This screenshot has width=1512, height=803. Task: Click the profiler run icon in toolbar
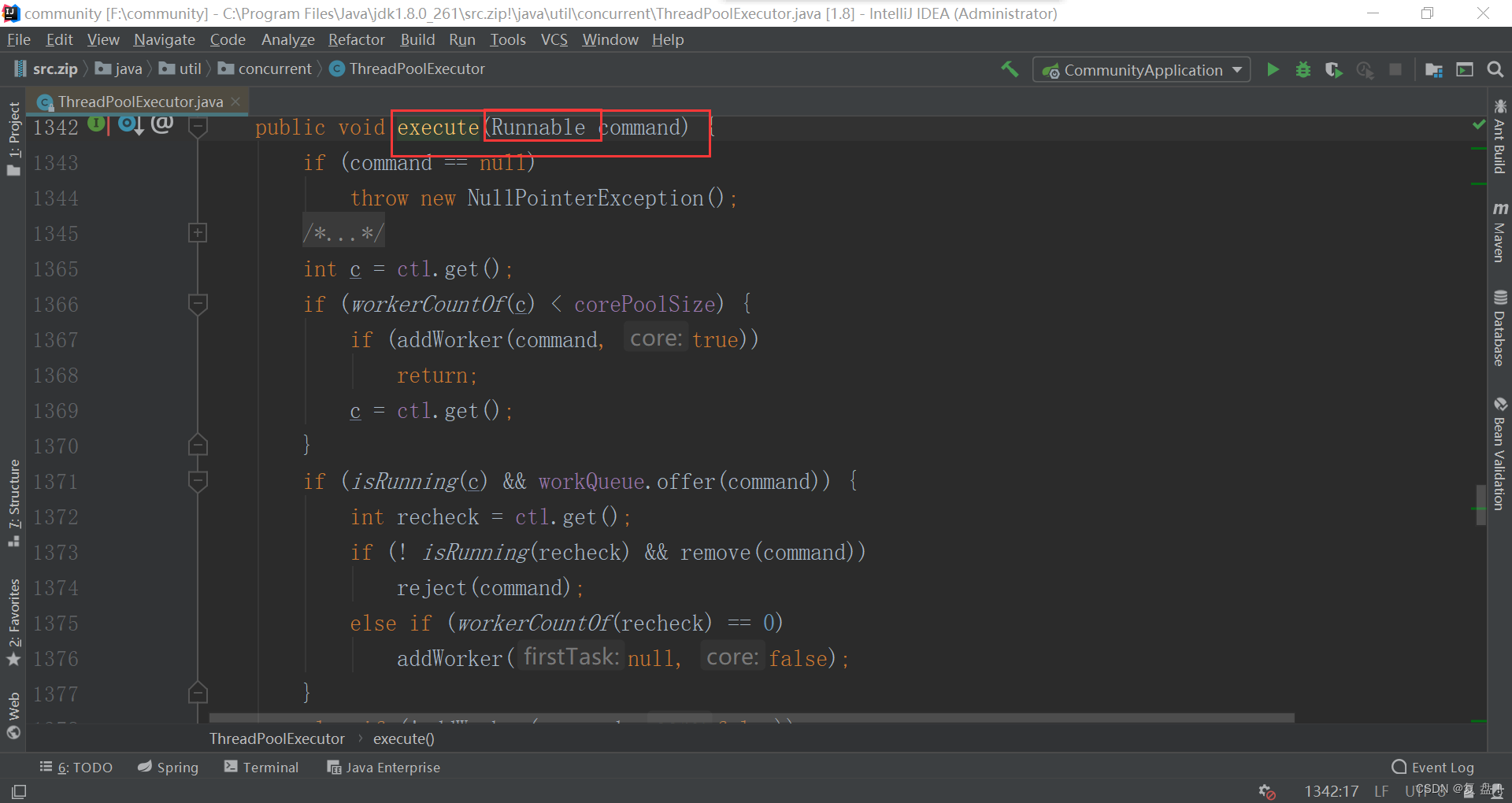[x=1365, y=70]
